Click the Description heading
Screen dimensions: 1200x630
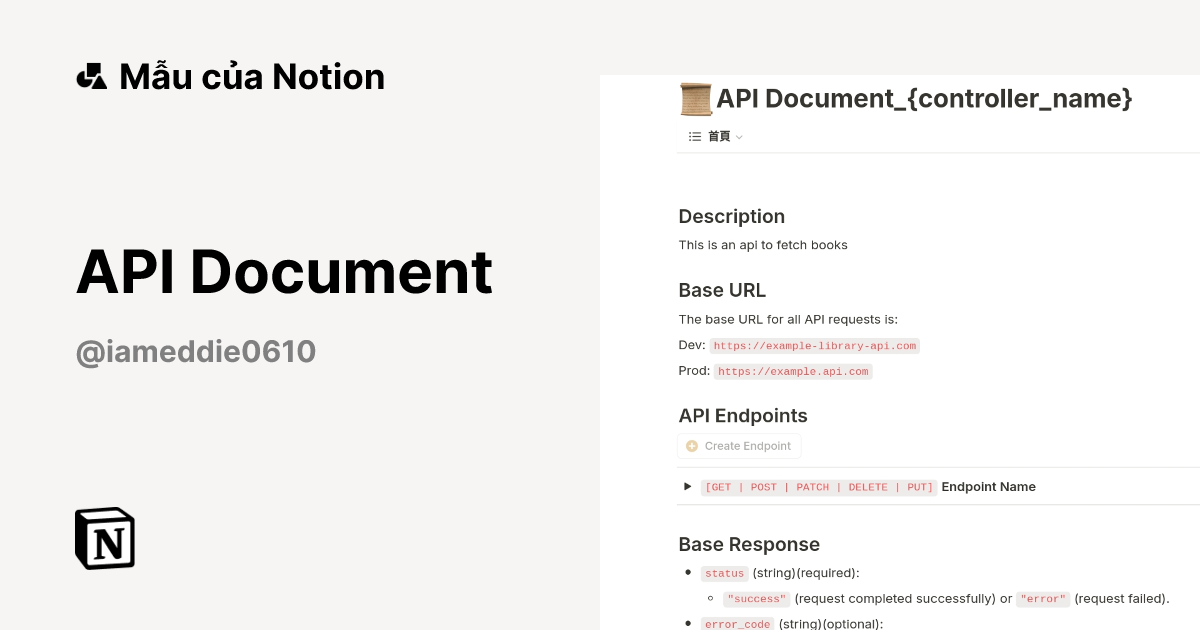click(732, 216)
